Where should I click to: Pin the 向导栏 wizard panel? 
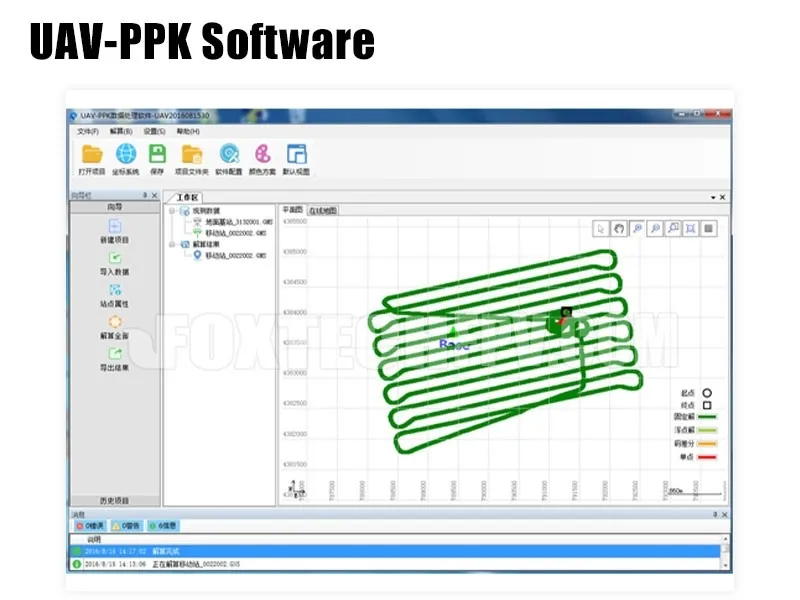tap(145, 195)
